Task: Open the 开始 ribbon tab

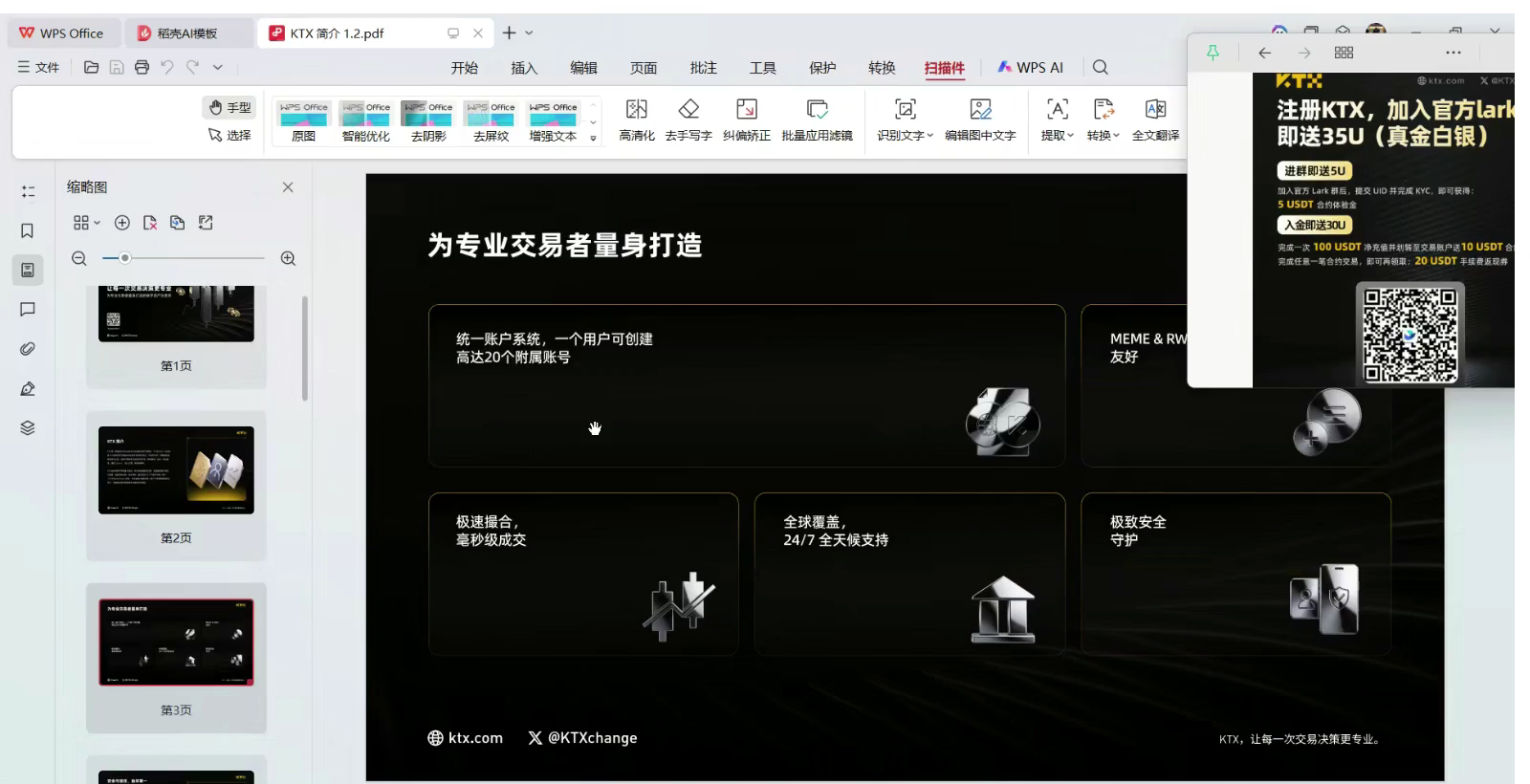Action: [x=465, y=68]
